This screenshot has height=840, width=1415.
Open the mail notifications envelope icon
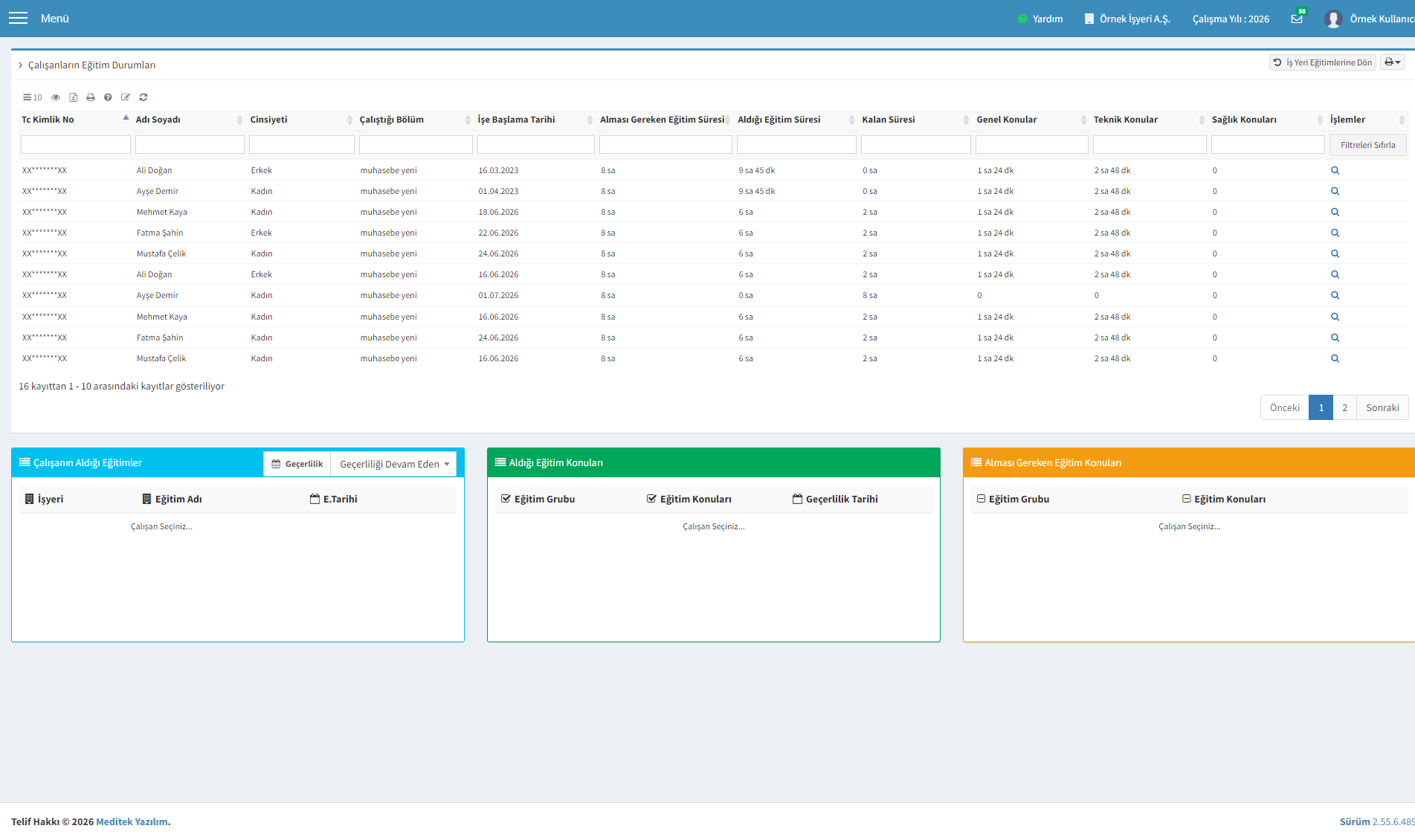click(x=1297, y=19)
